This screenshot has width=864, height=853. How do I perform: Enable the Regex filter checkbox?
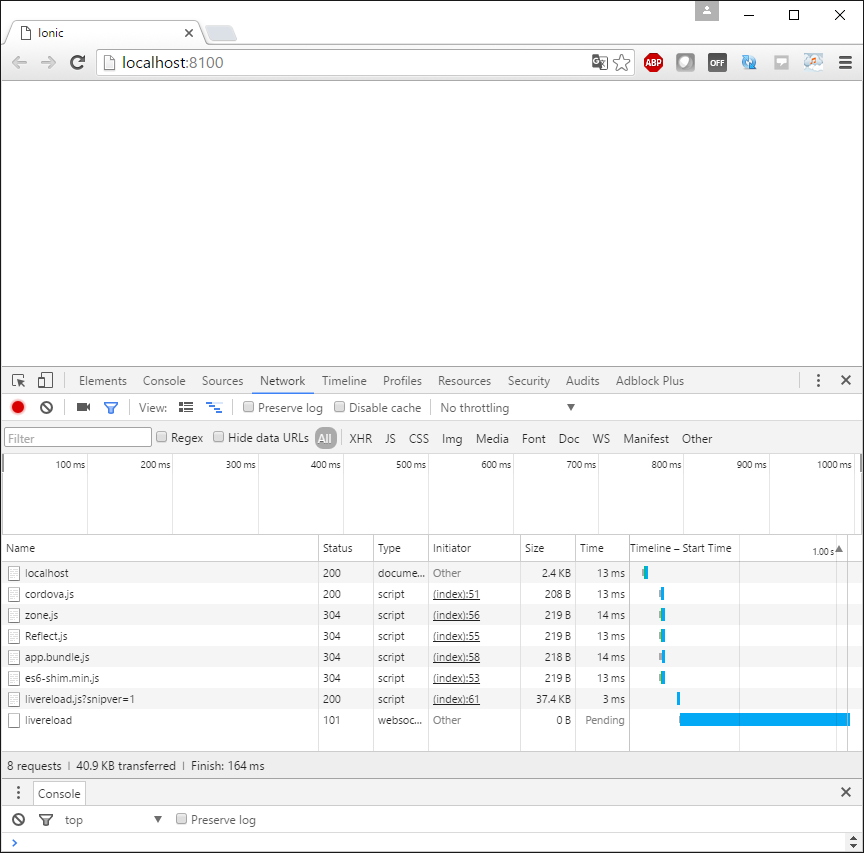[x=161, y=437]
